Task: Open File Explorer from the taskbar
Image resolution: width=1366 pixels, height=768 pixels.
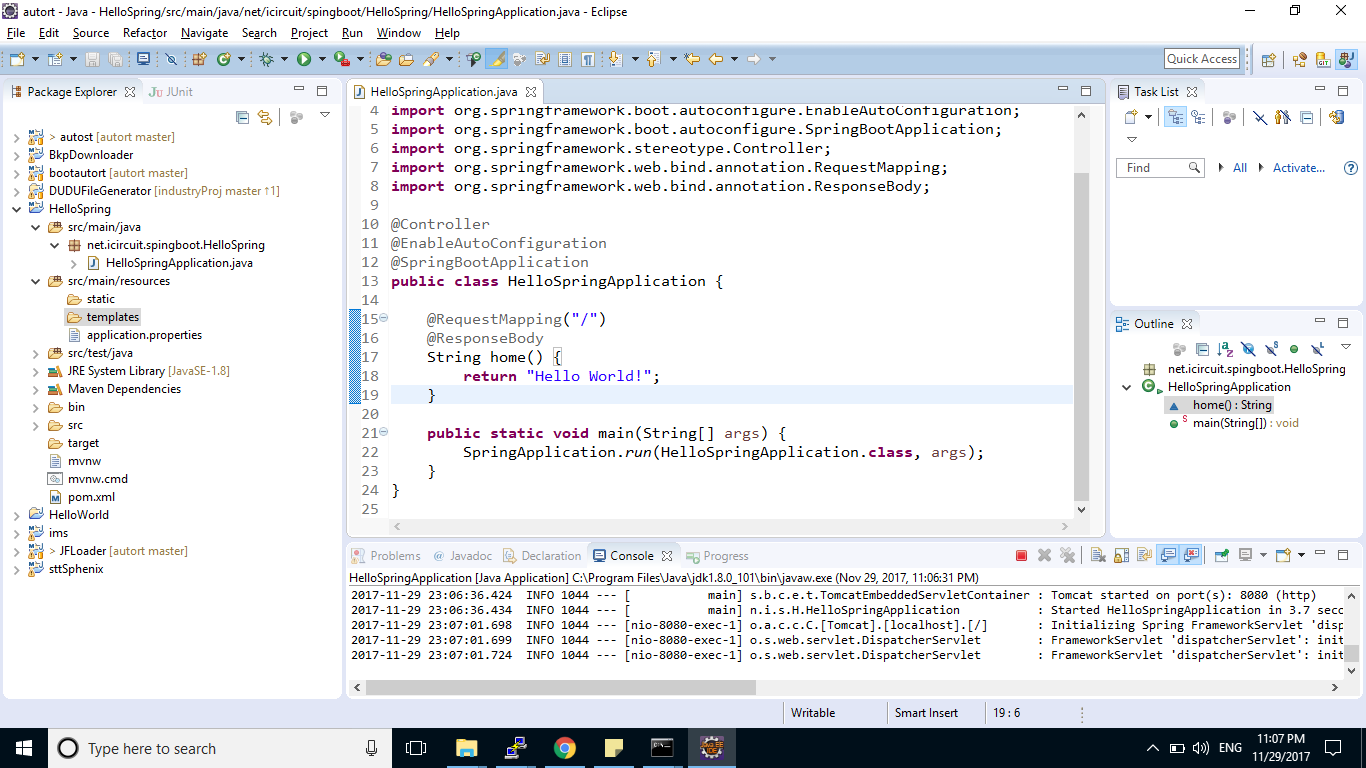Action: tap(466, 748)
